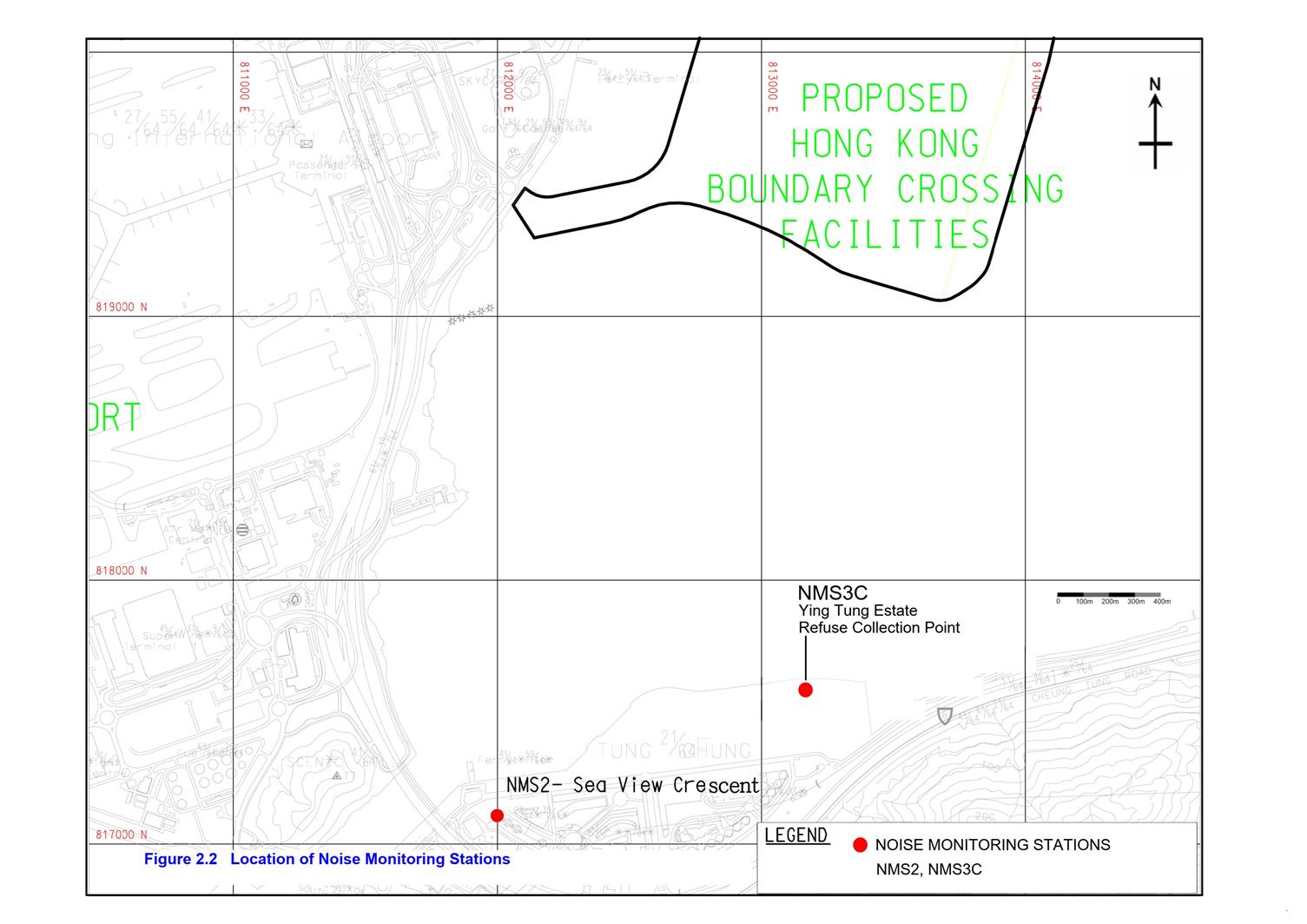The image size is (1307, 924).
Task: Click the 'TUNG CHUNG' map label
Action: 674,749
